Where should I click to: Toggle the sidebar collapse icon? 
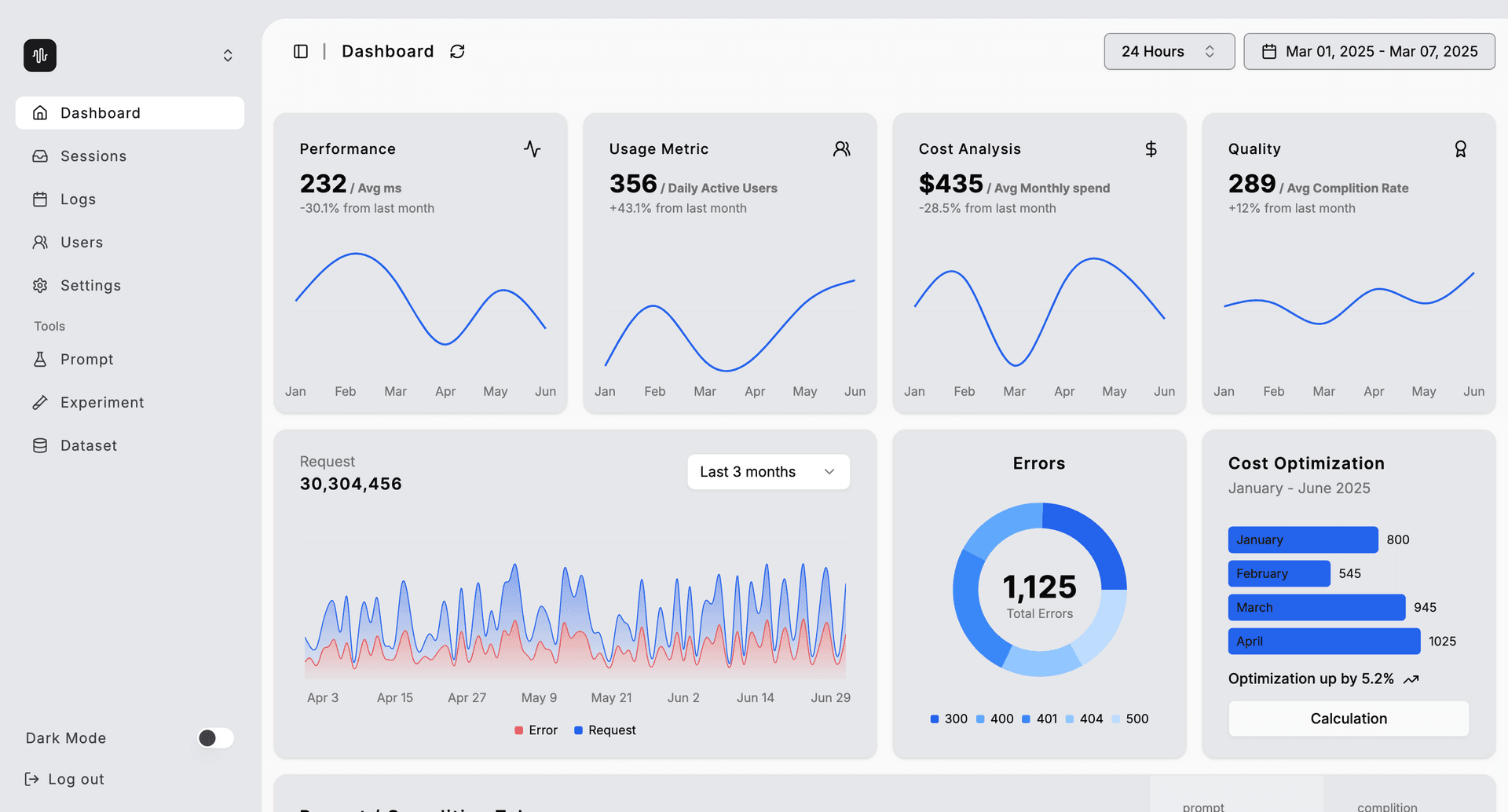pyautogui.click(x=301, y=51)
